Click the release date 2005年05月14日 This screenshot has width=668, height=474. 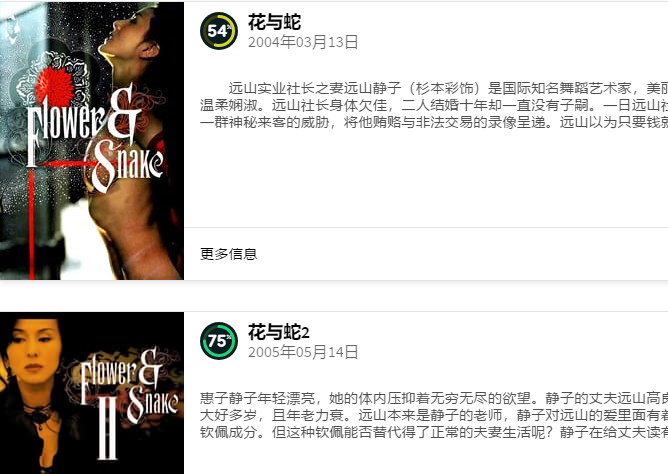[x=303, y=352]
